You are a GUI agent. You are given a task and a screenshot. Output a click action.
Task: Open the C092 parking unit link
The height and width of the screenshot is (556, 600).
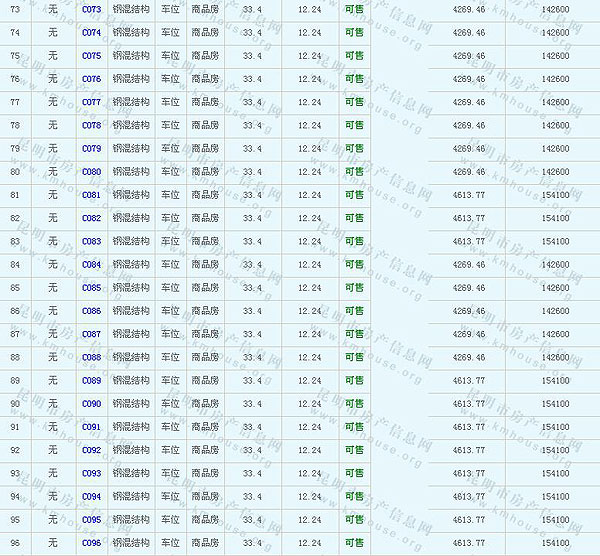pyautogui.click(x=91, y=450)
